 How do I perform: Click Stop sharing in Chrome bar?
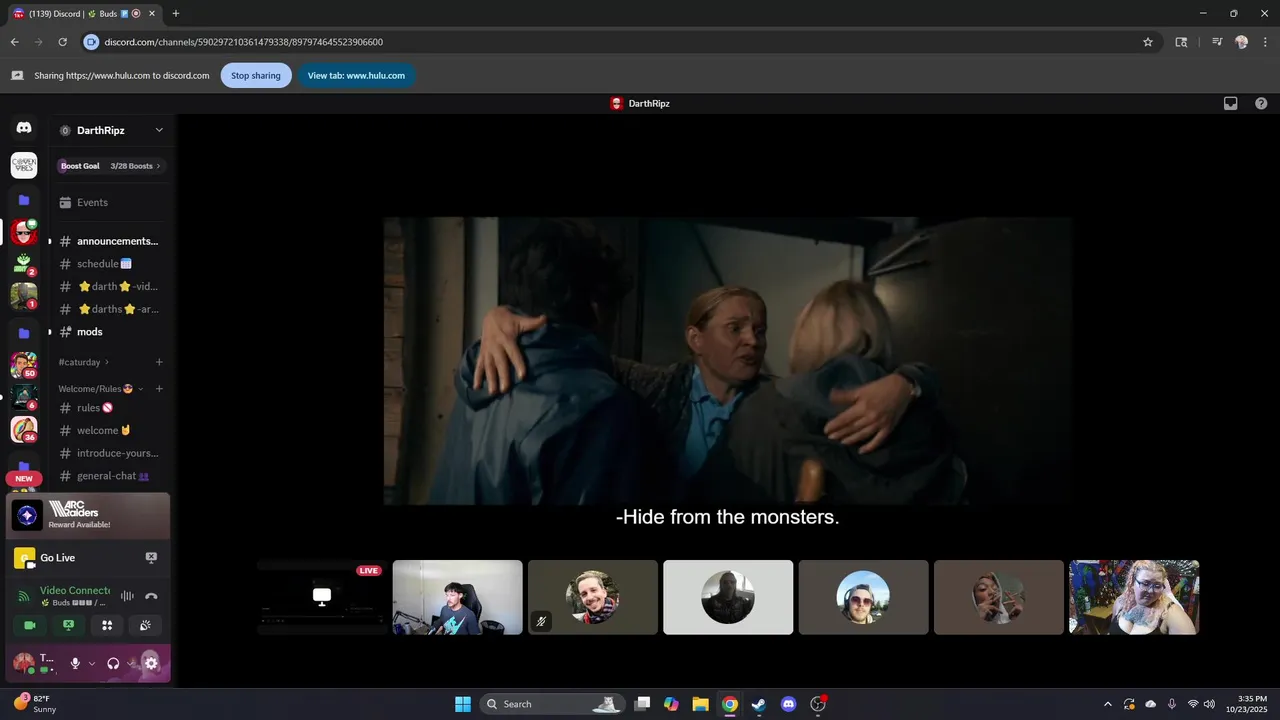click(256, 76)
